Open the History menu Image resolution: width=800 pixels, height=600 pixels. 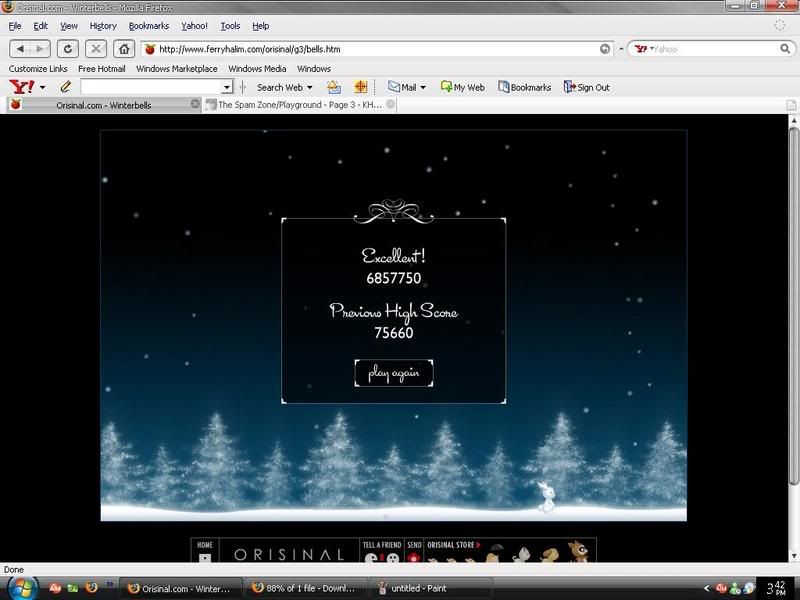point(103,26)
